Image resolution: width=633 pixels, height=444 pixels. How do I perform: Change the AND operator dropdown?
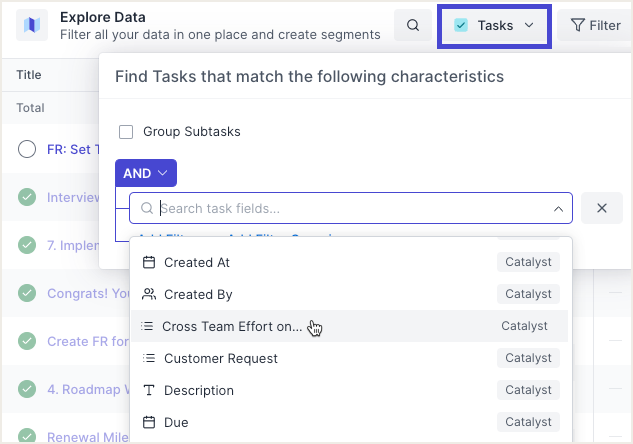(145, 173)
